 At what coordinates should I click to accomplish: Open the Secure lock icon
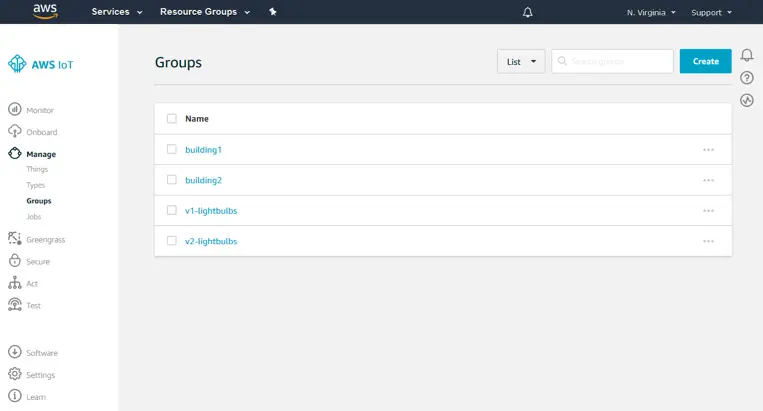[x=15, y=261]
